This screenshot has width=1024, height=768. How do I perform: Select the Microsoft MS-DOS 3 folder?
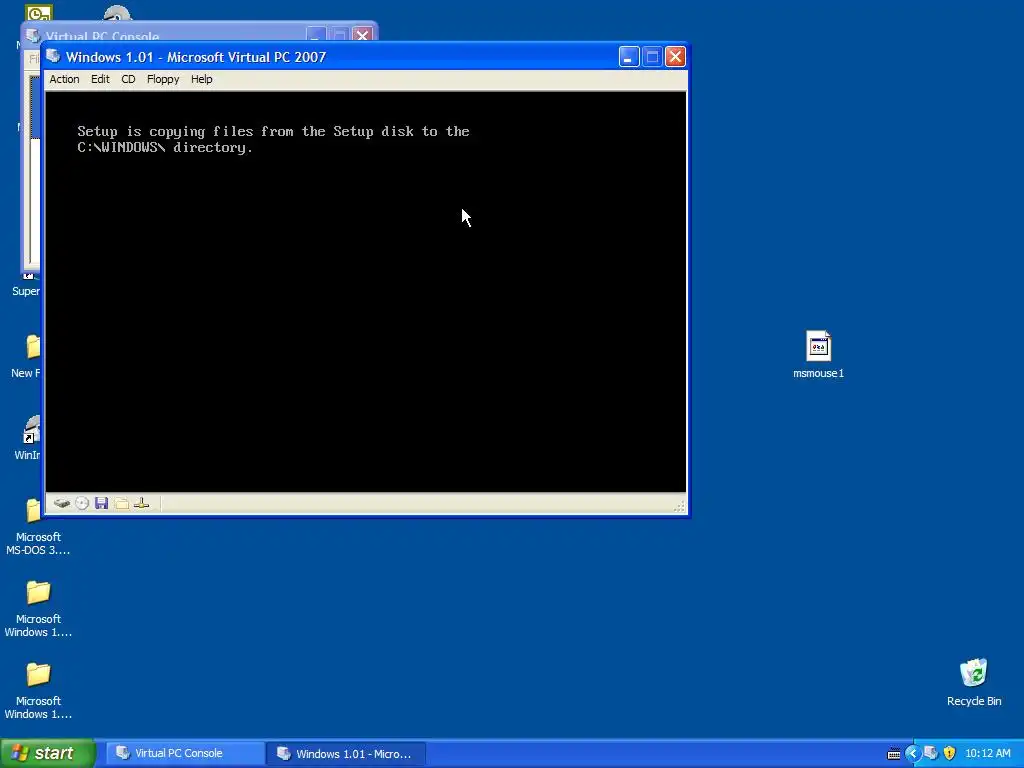click(38, 526)
